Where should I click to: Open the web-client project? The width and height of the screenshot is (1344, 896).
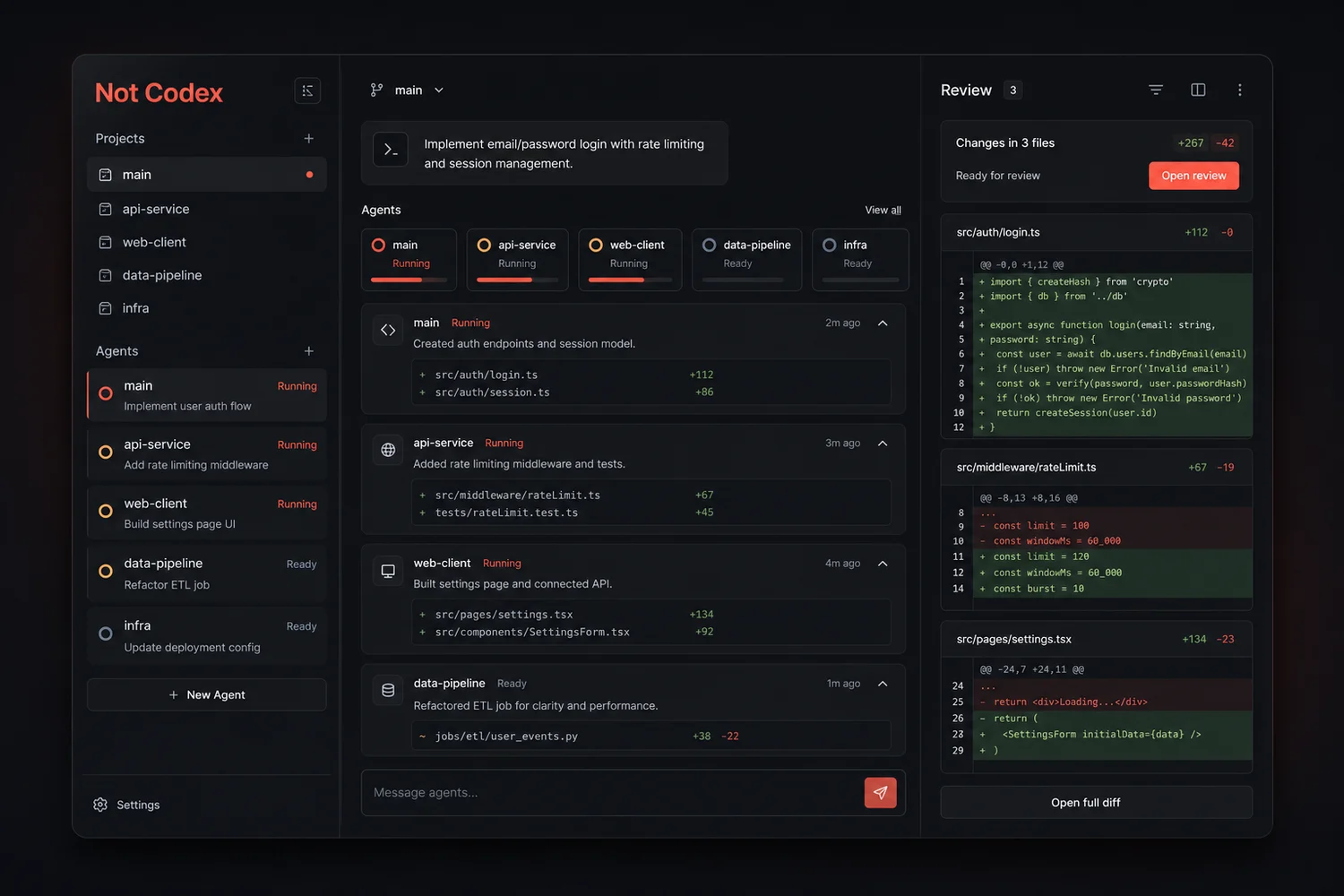pyautogui.click(x=207, y=242)
